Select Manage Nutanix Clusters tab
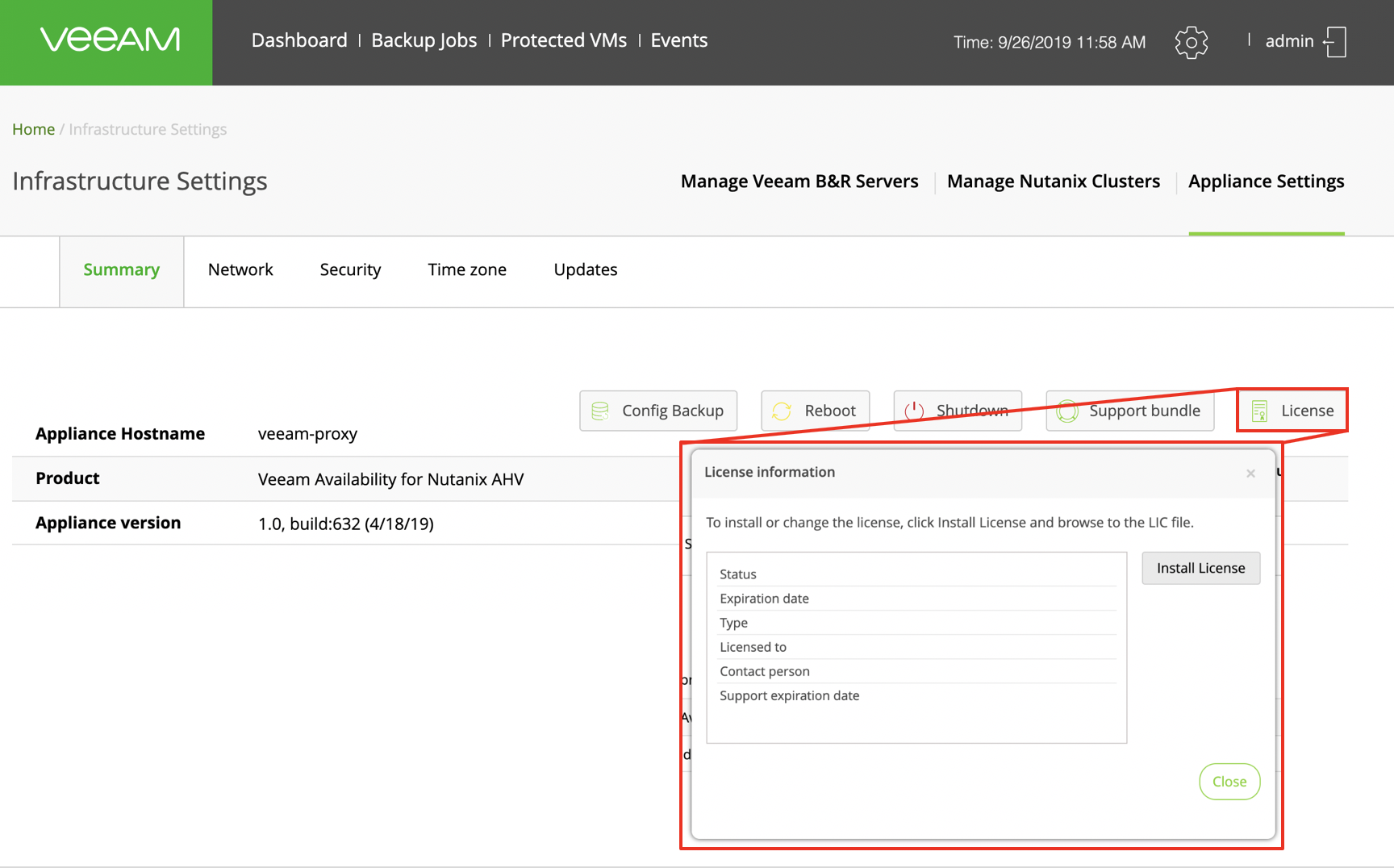The image size is (1394, 868). point(1054,182)
